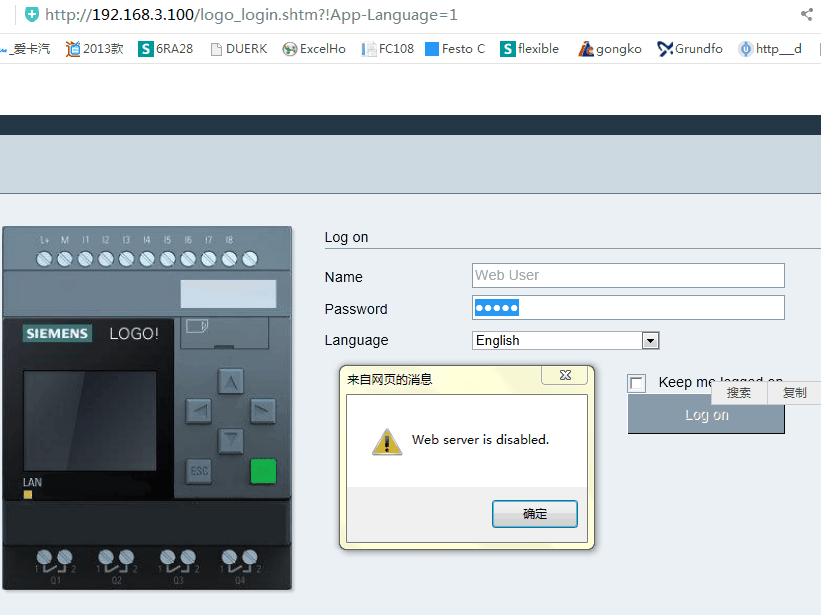Image resolution: width=821 pixels, height=615 pixels.
Task: Click the Password input field
Action: coord(628,307)
